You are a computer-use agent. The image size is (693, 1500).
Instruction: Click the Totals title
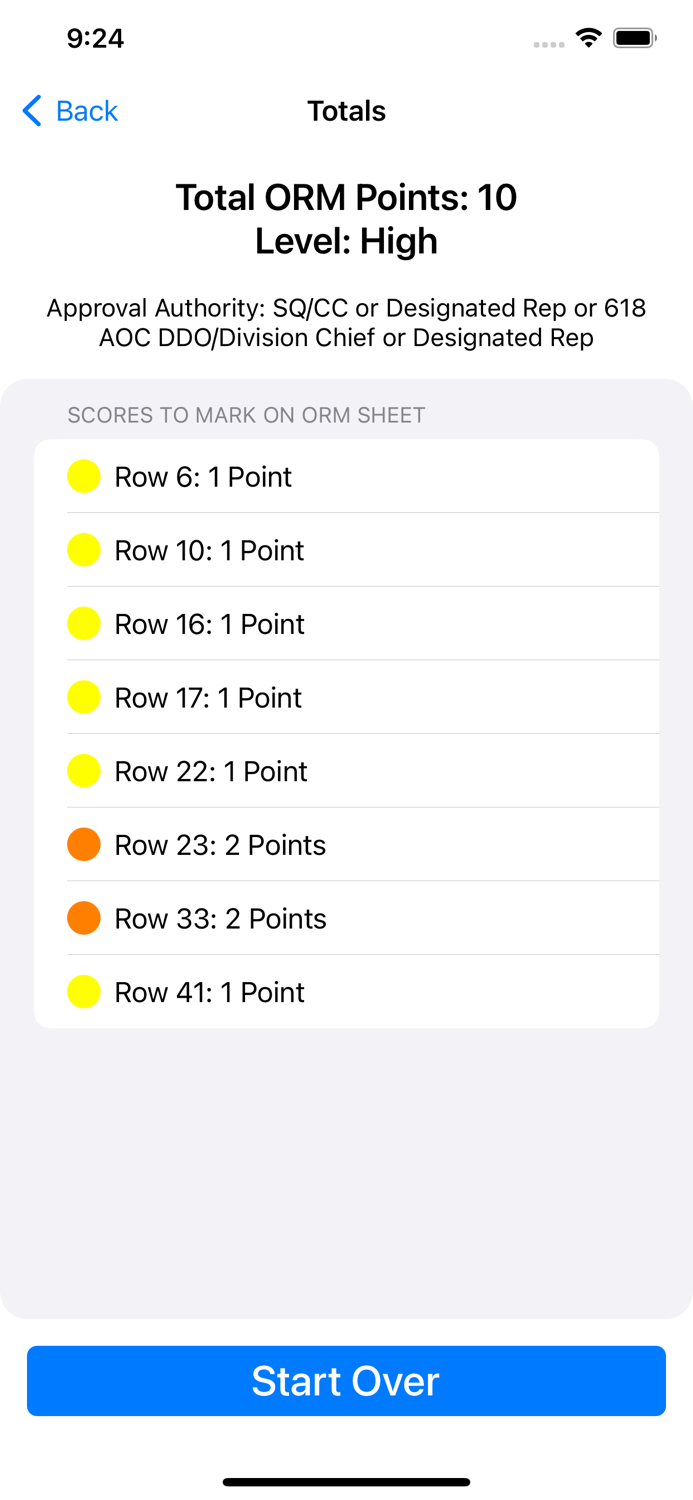[x=346, y=111]
